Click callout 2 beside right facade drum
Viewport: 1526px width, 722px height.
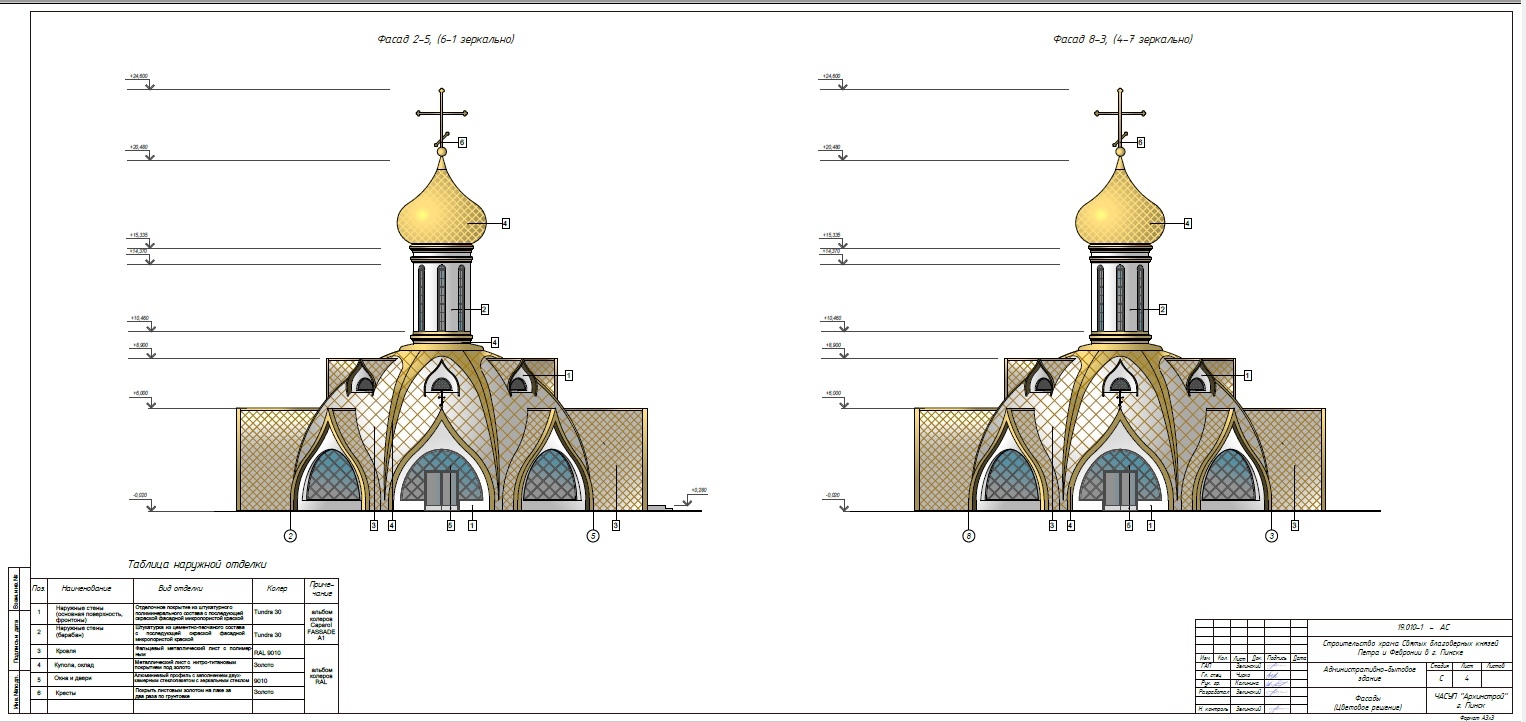pos(1162,310)
